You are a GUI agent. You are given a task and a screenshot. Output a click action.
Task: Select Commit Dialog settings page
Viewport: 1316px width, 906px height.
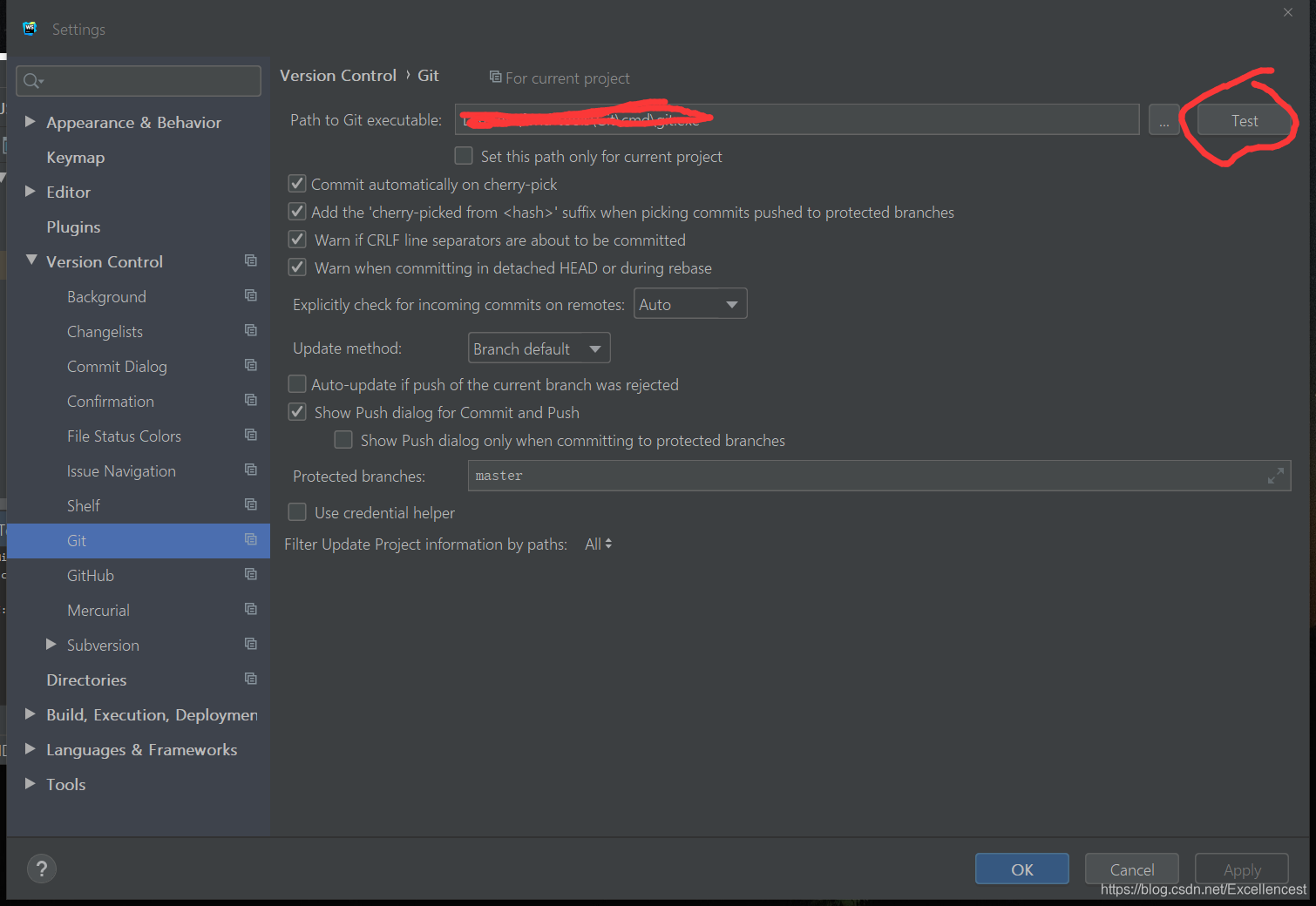click(x=117, y=367)
